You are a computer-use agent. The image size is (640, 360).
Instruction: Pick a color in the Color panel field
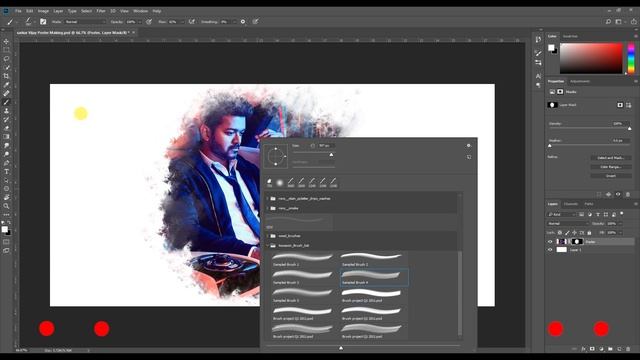[x=591, y=58]
